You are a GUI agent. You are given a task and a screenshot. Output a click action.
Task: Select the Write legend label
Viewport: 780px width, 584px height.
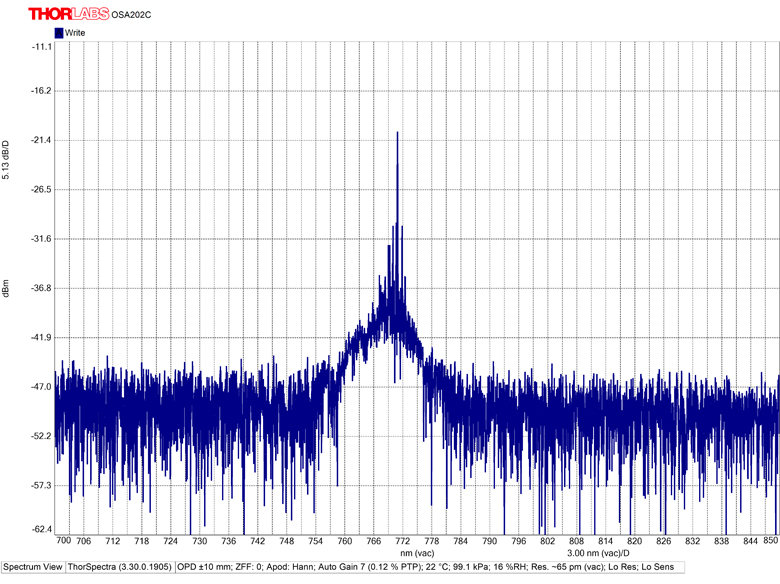pyautogui.click(x=75, y=33)
